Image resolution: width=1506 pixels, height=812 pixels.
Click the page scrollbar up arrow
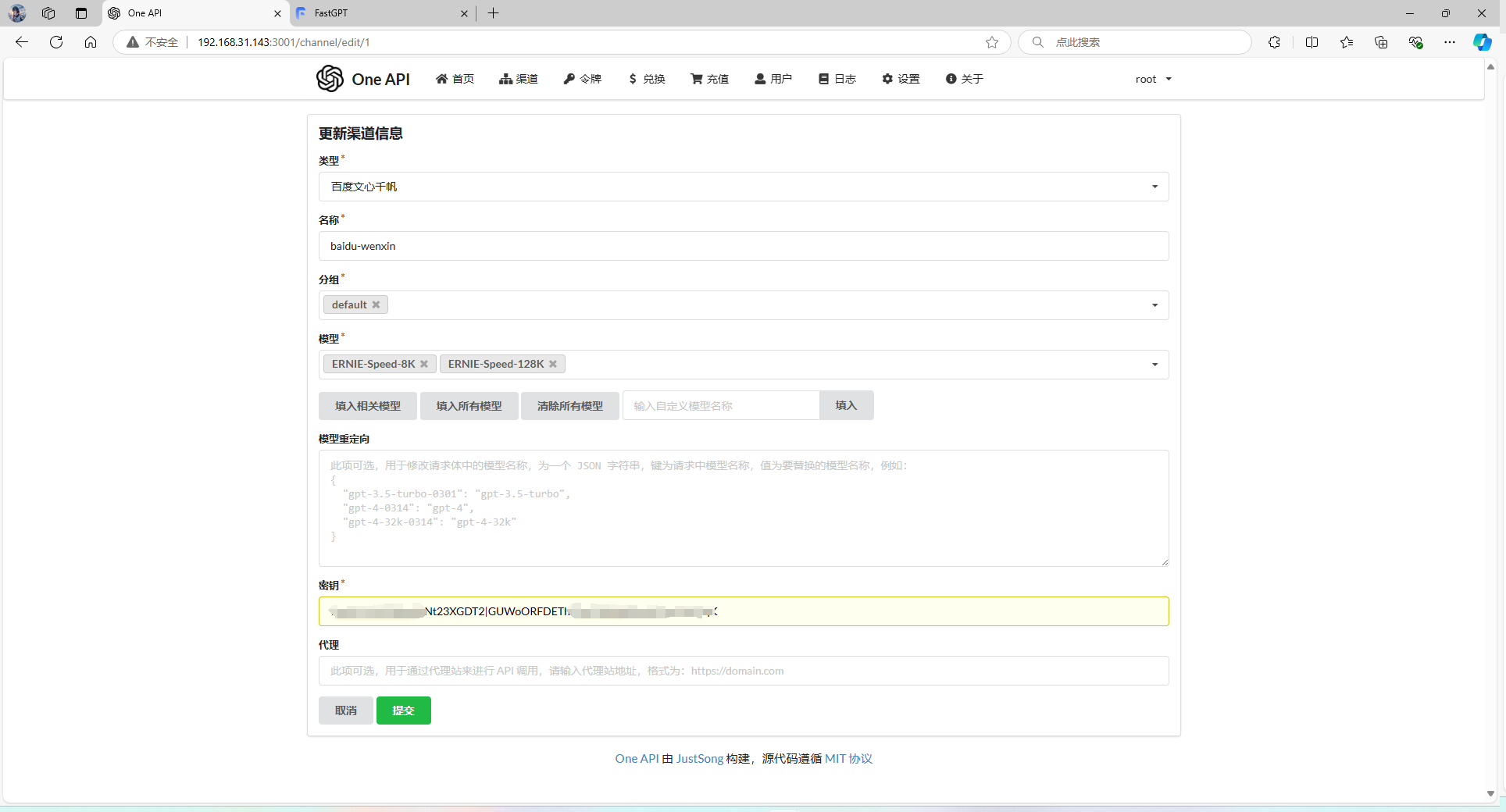1490,67
